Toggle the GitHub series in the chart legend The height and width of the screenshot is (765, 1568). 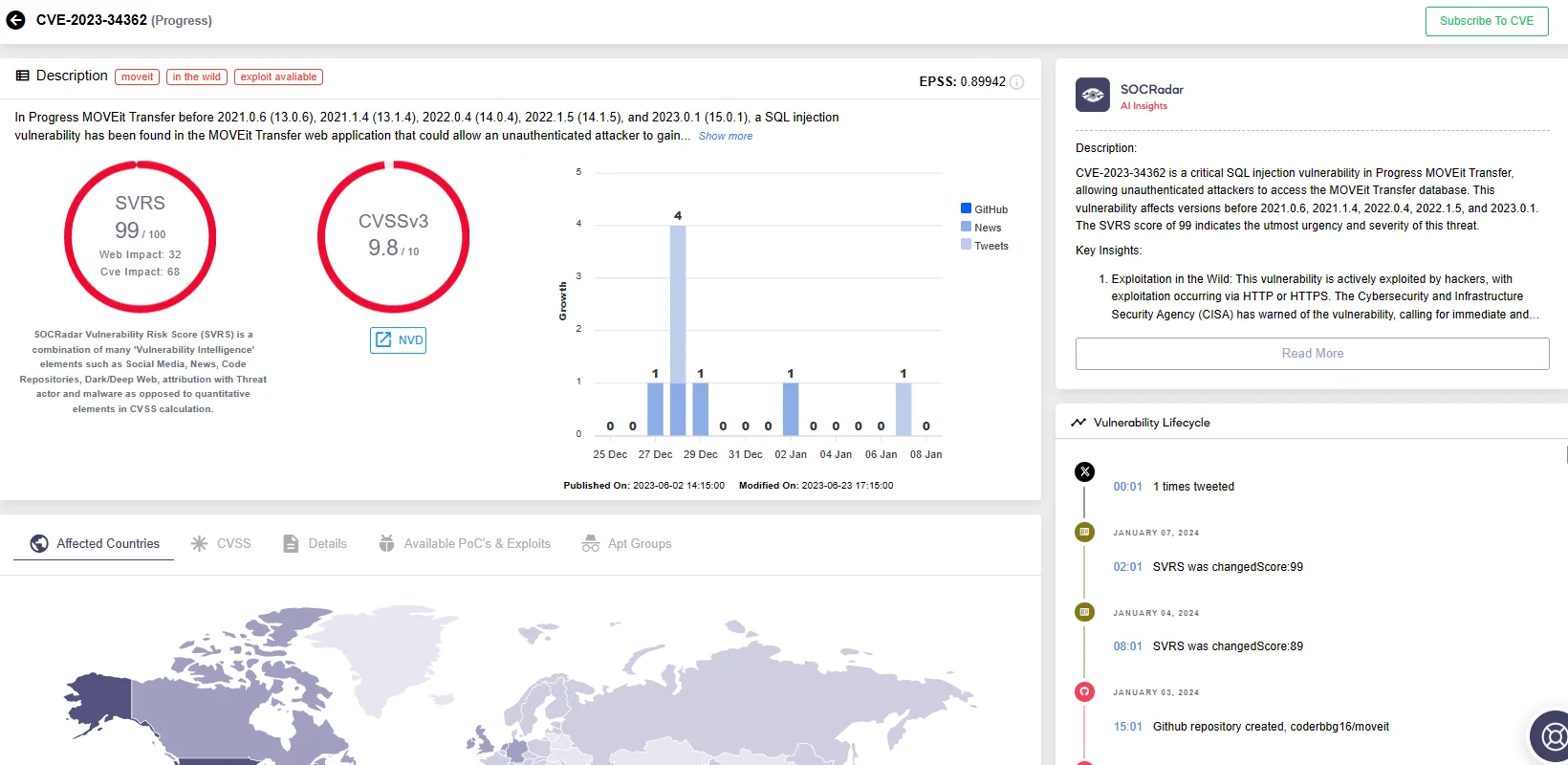click(985, 209)
